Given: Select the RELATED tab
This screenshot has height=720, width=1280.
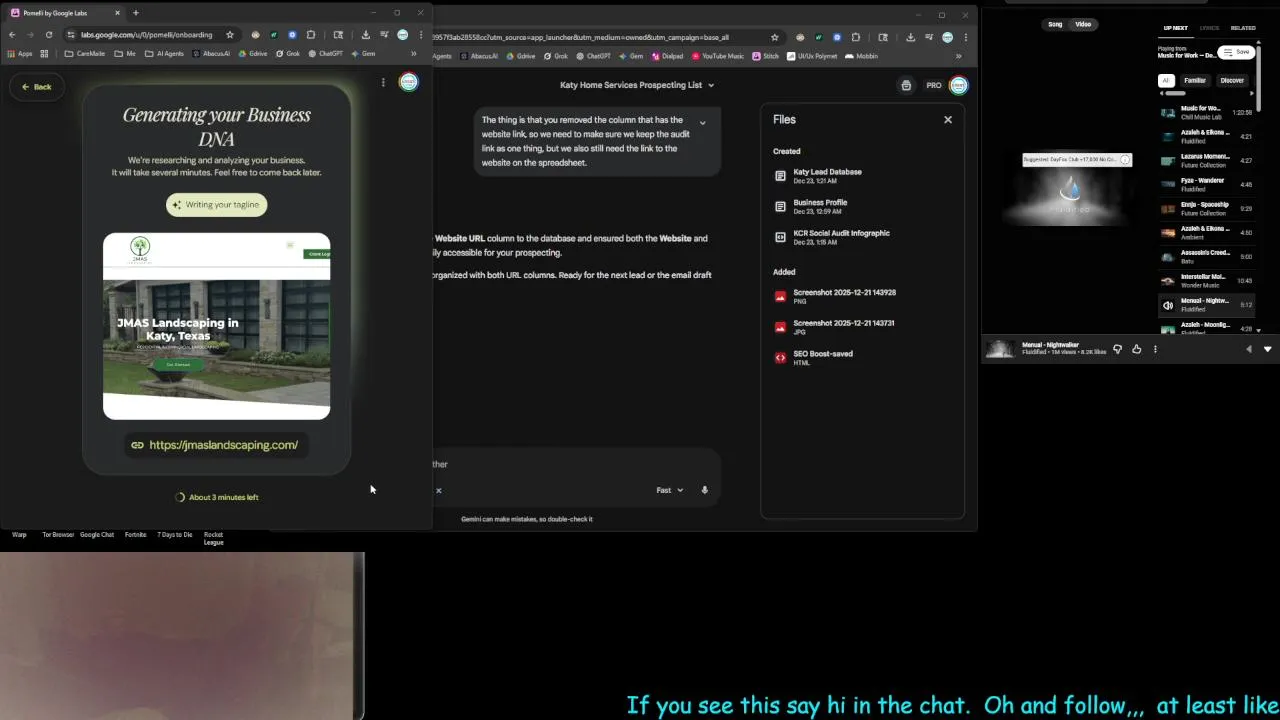Looking at the screenshot, I should tap(1243, 28).
